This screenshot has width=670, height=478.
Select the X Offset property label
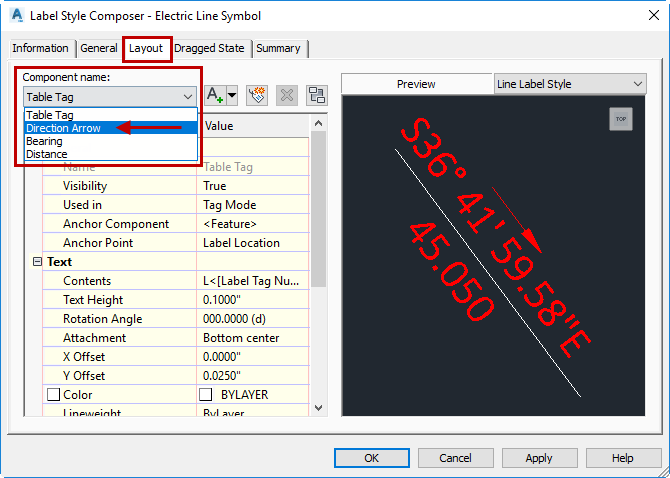click(84, 357)
